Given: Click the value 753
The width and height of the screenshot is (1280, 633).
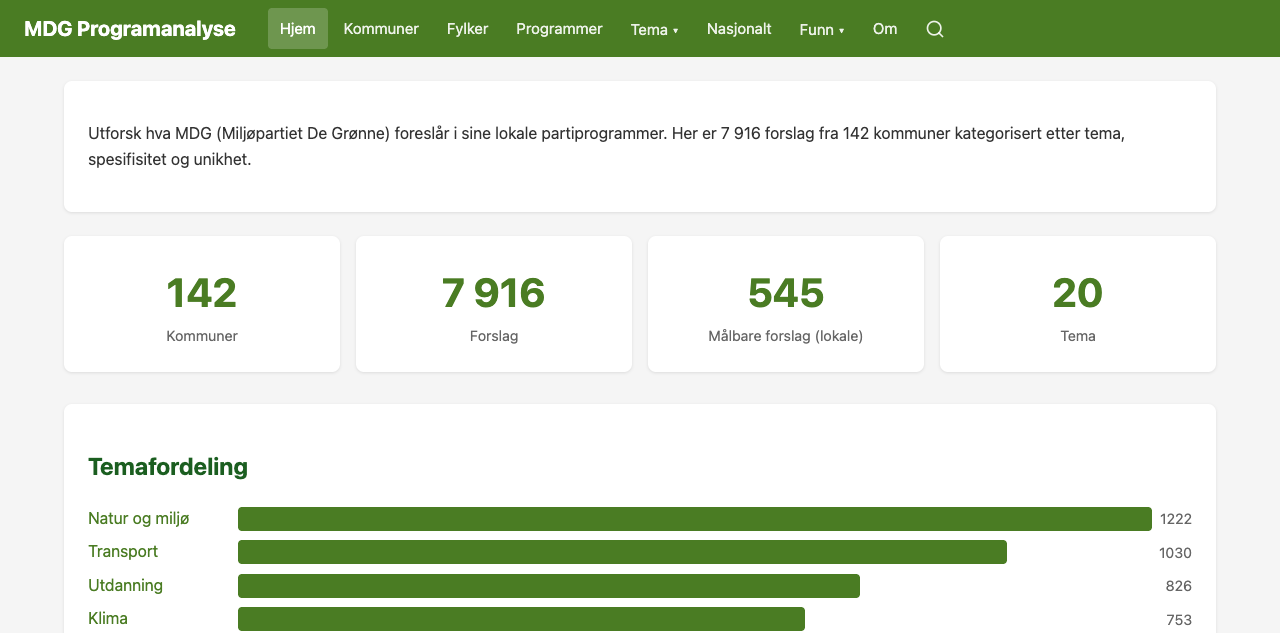Looking at the screenshot, I should [x=1179, y=620].
